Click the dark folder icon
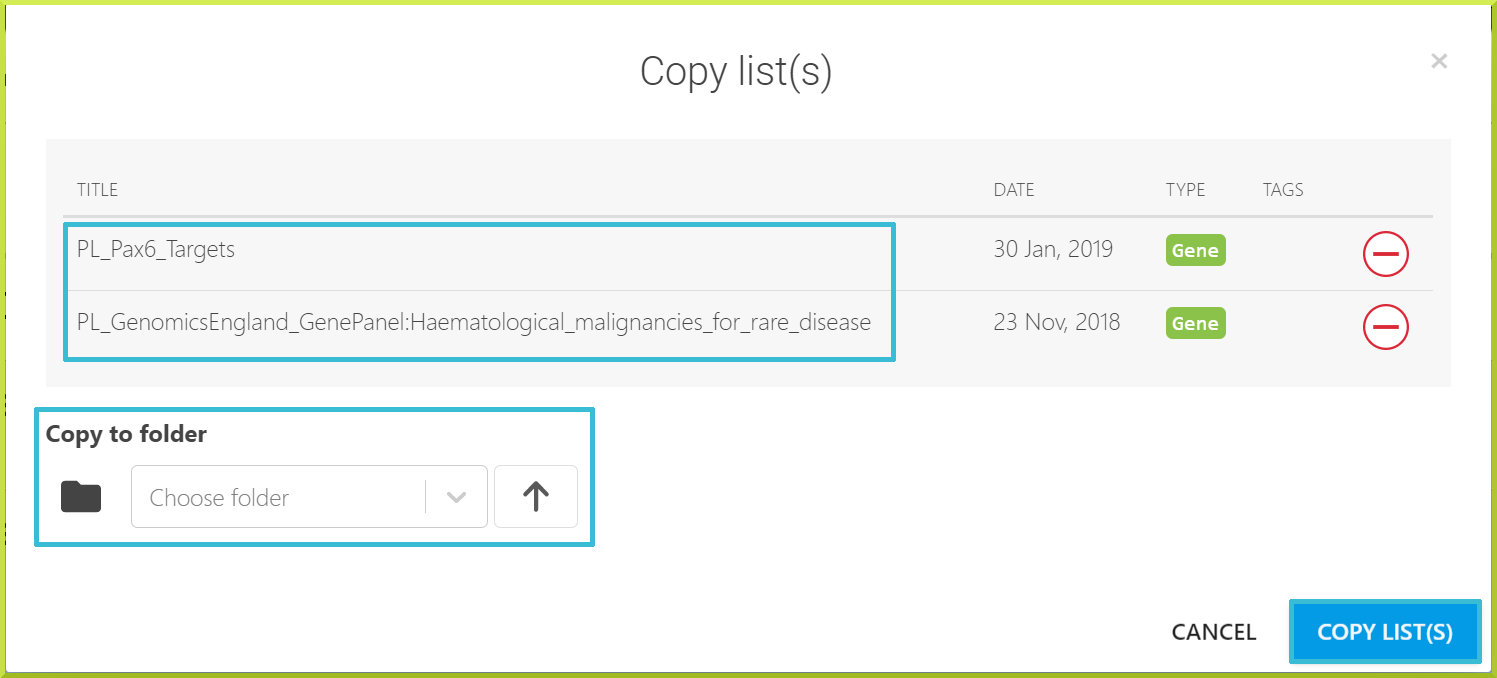The width and height of the screenshot is (1497, 678). (x=81, y=496)
